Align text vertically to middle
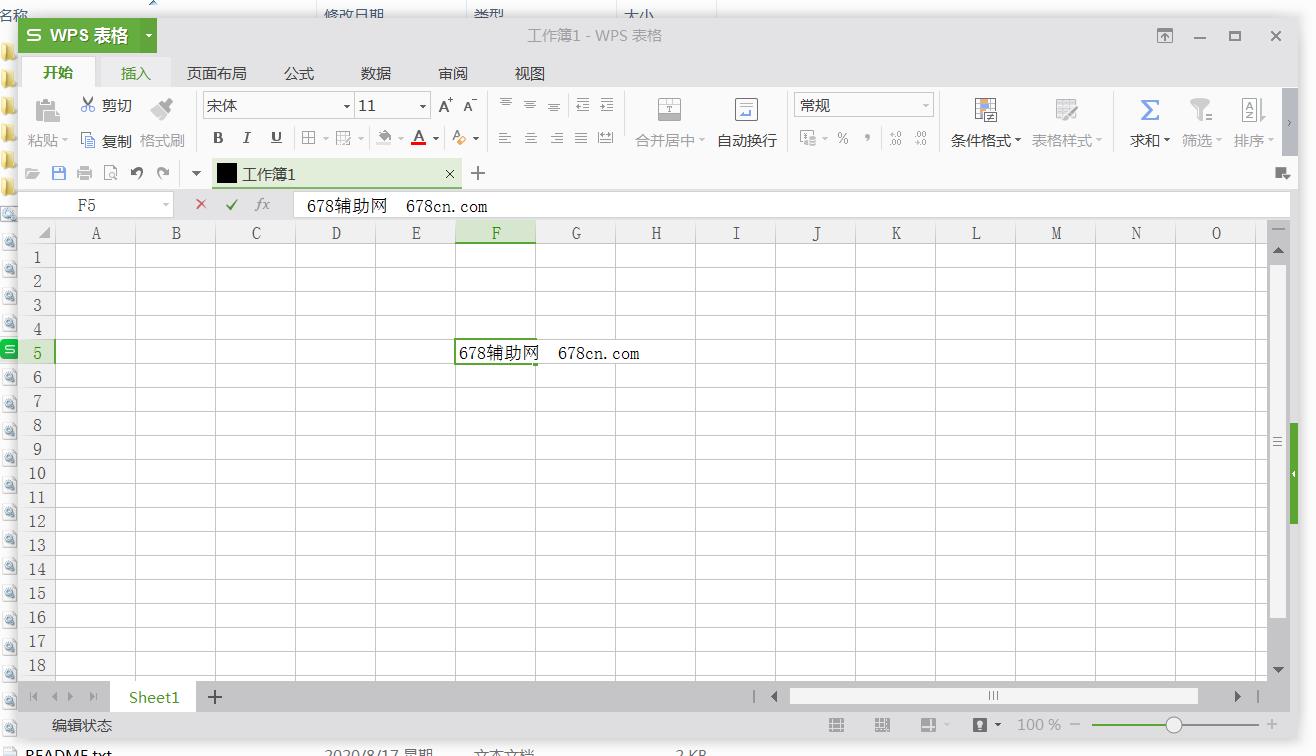This screenshot has height=756, width=1316. point(530,105)
